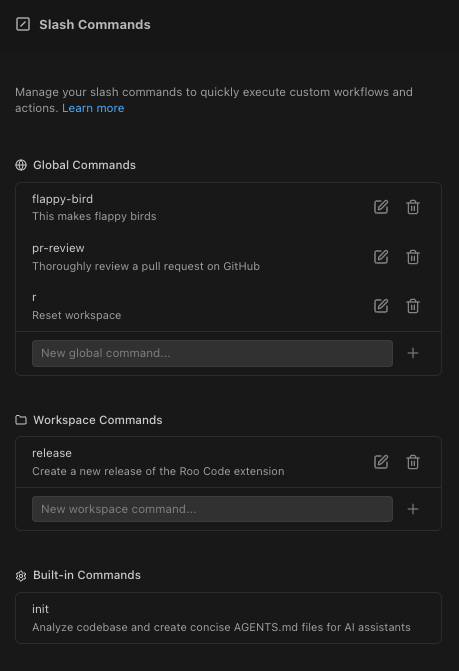Image resolution: width=459 pixels, height=671 pixels.
Task: Select the init built-in command
Action: [228, 618]
